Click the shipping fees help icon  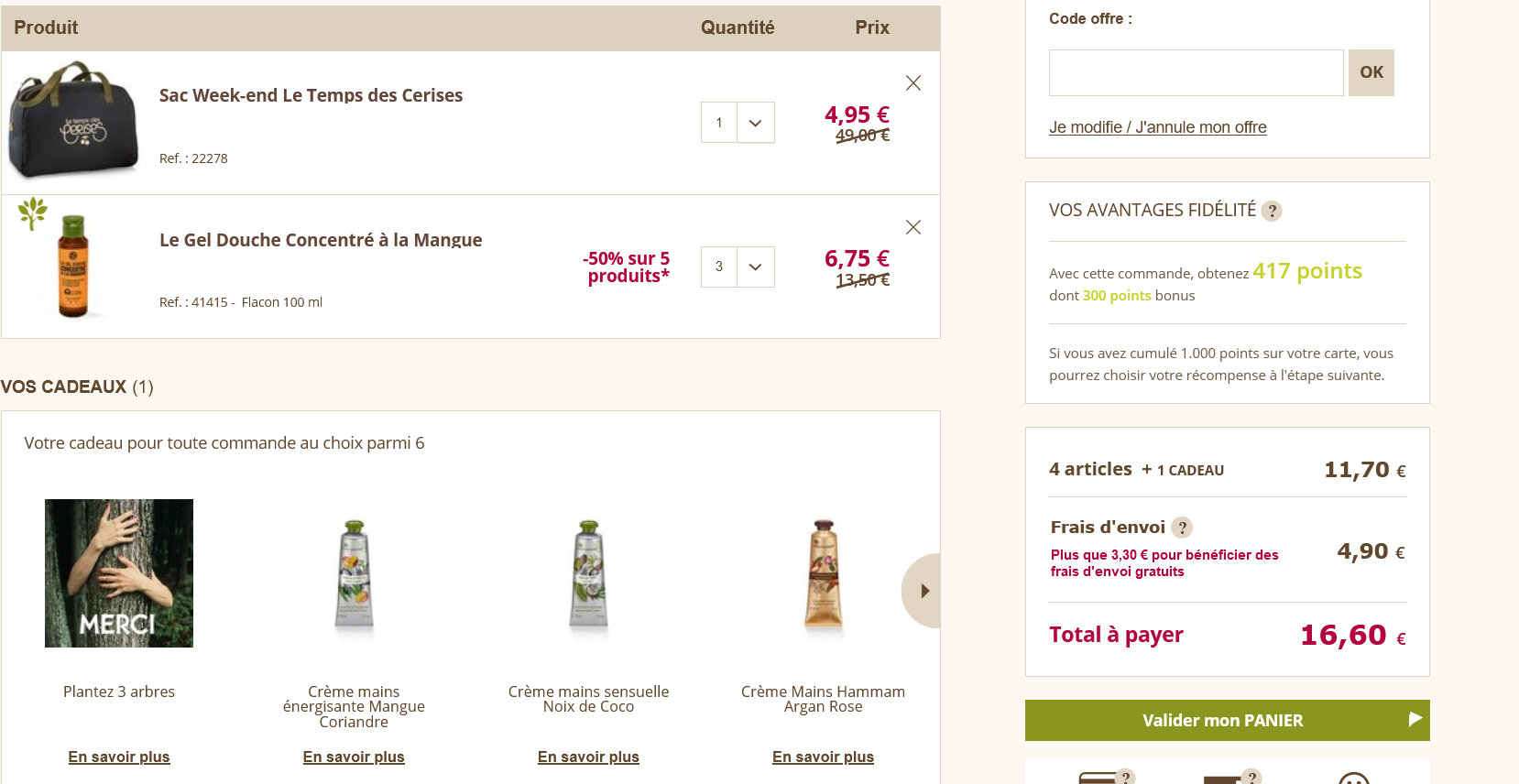point(1182,528)
